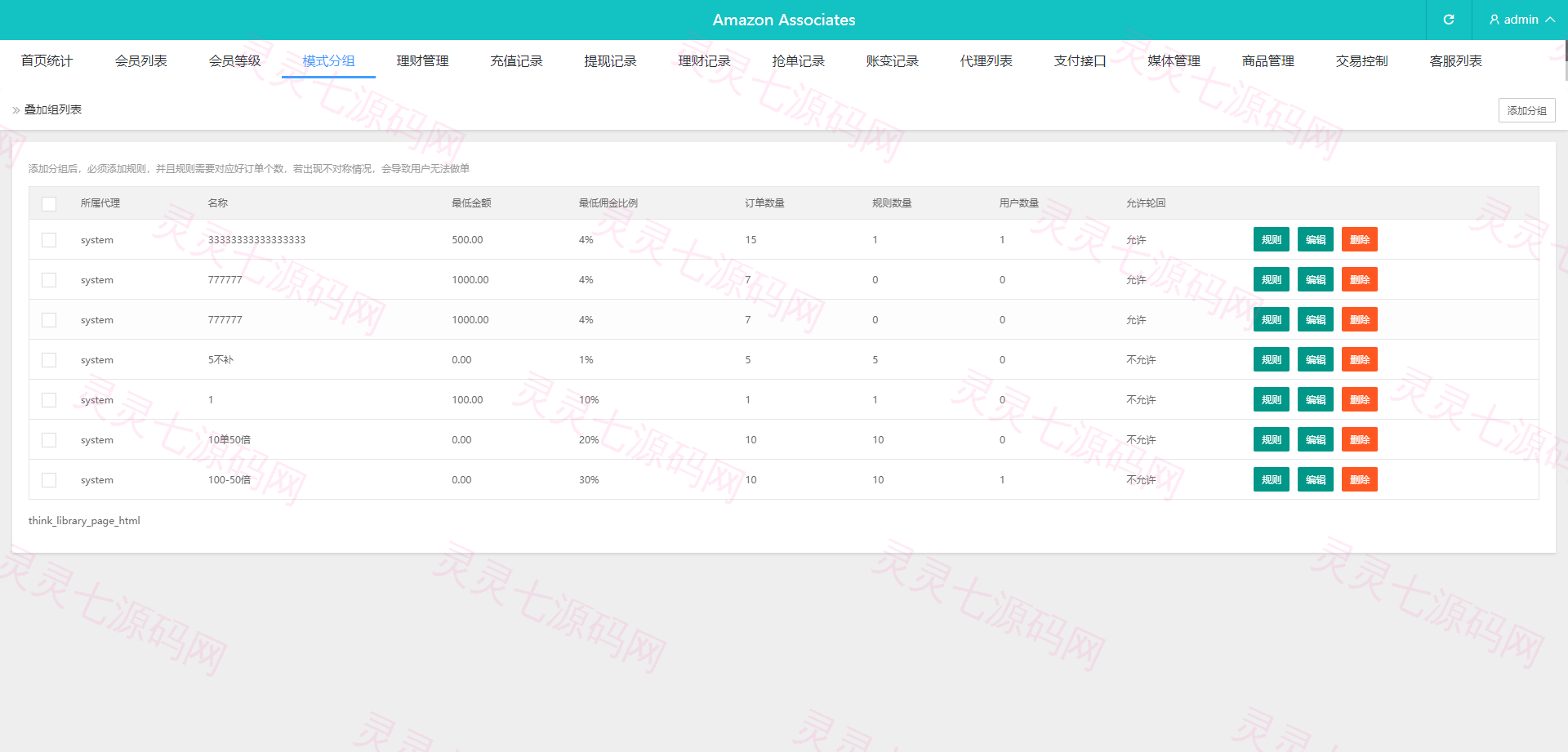Open 客服列表 menu item
The image size is (1568, 752).
click(1455, 60)
